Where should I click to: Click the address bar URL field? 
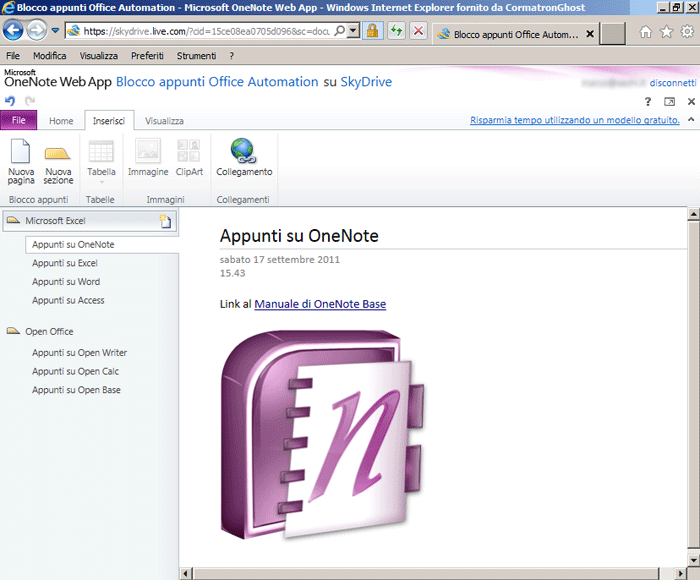click(x=206, y=31)
